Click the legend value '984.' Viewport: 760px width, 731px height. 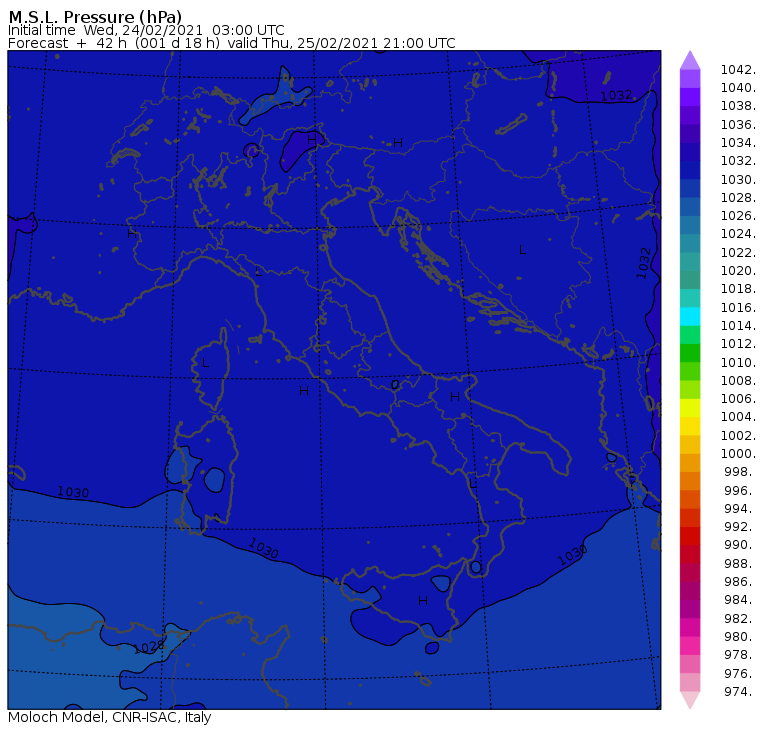(x=739, y=600)
